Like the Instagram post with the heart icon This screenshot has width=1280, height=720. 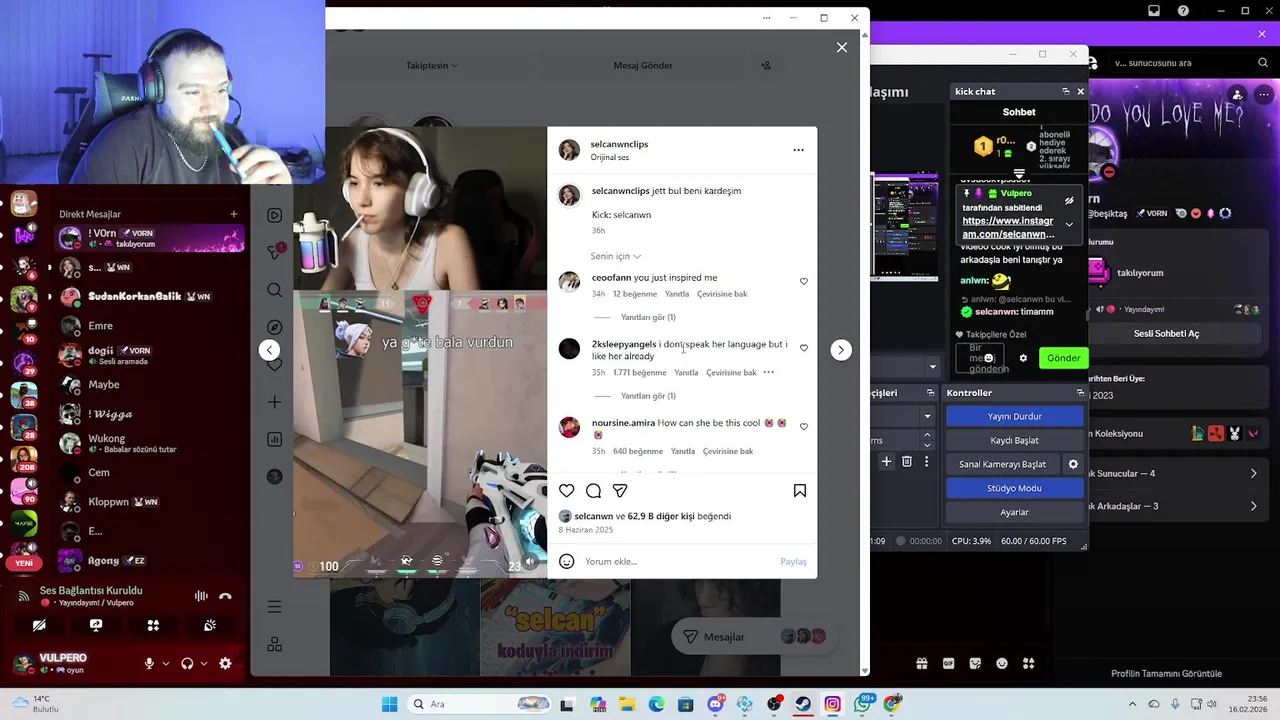(x=567, y=491)
